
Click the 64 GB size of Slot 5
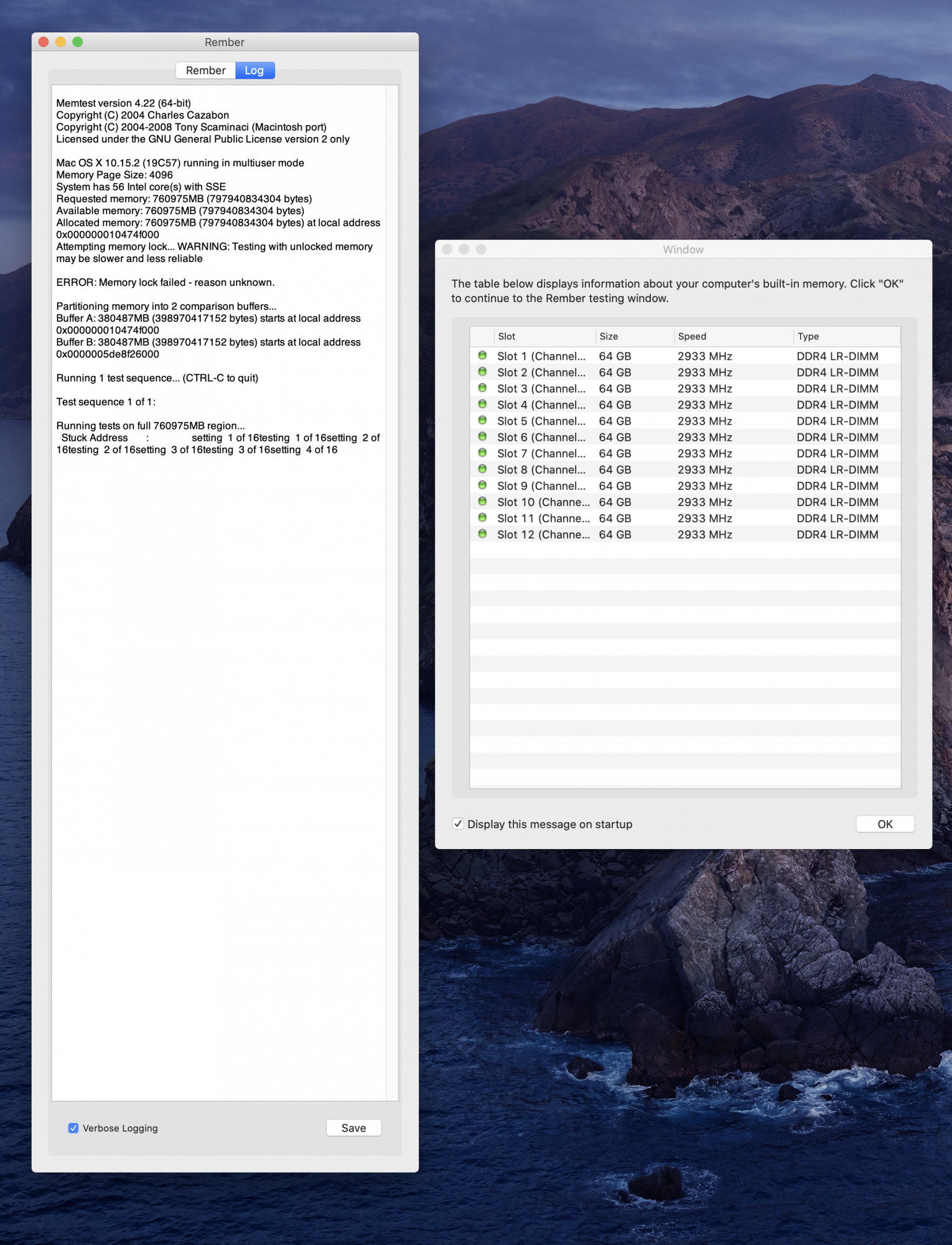click(615, 421)
